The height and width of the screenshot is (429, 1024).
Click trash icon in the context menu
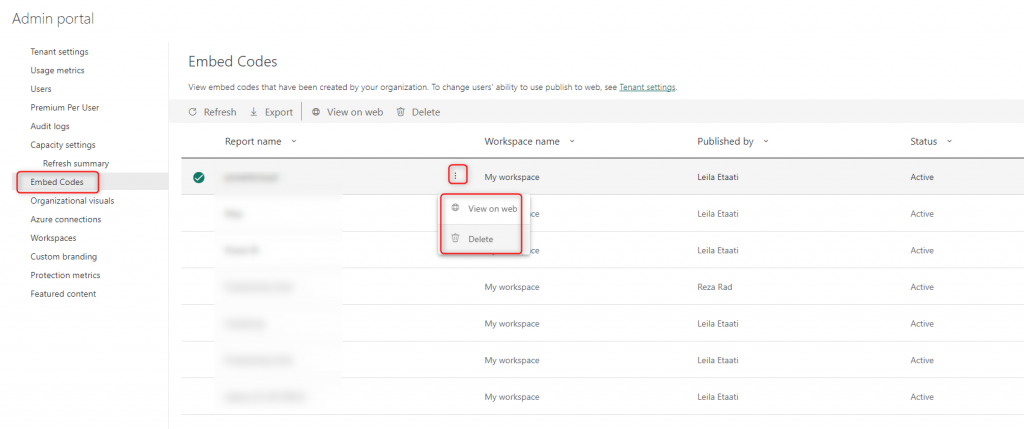[455, 238]
